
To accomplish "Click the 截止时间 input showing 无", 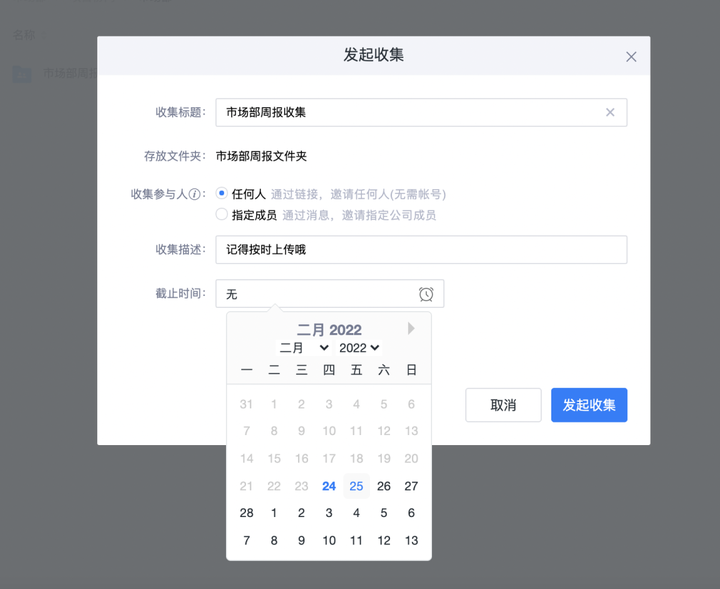I will coord(330,294).
